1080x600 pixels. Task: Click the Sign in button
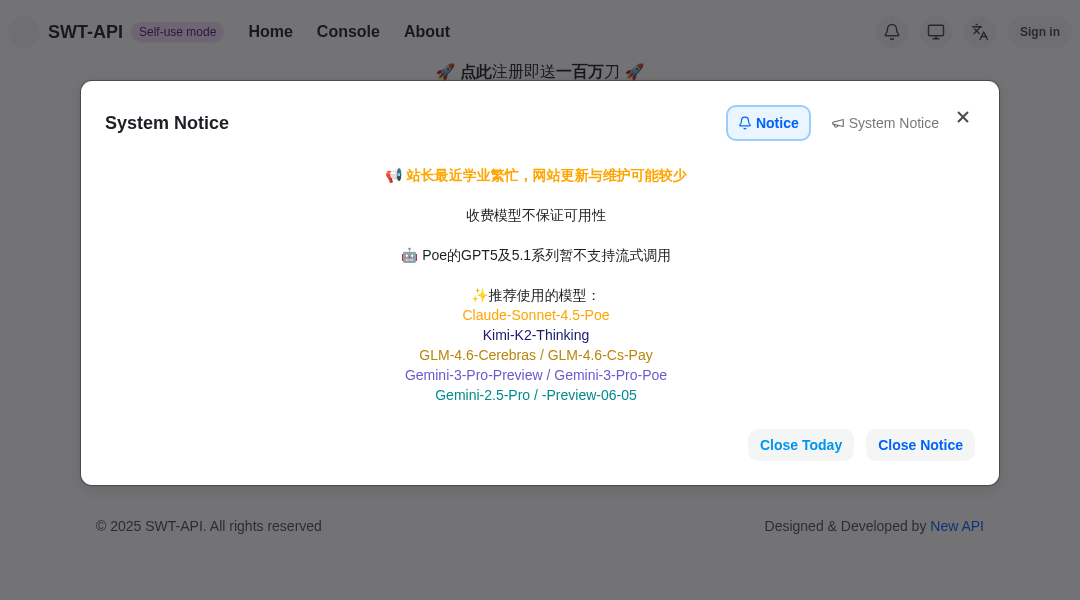coord(1040,31)
